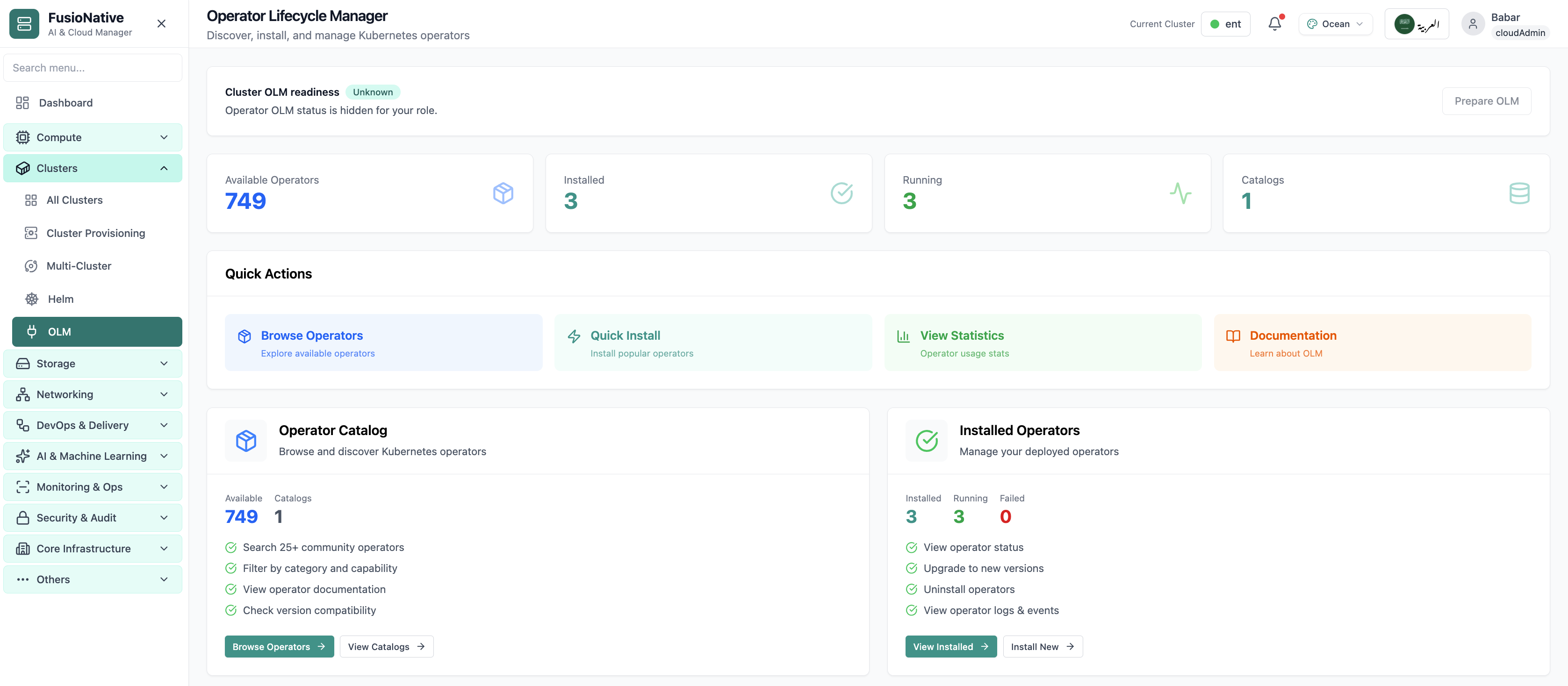Open Quick Install quick action

point(713,343)
